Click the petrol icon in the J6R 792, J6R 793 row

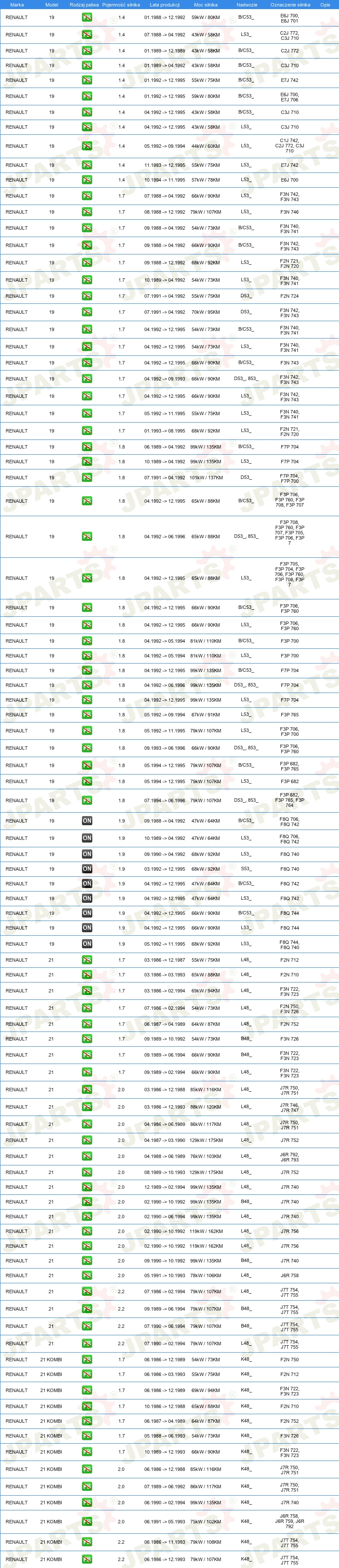(x=87, y=1156)
